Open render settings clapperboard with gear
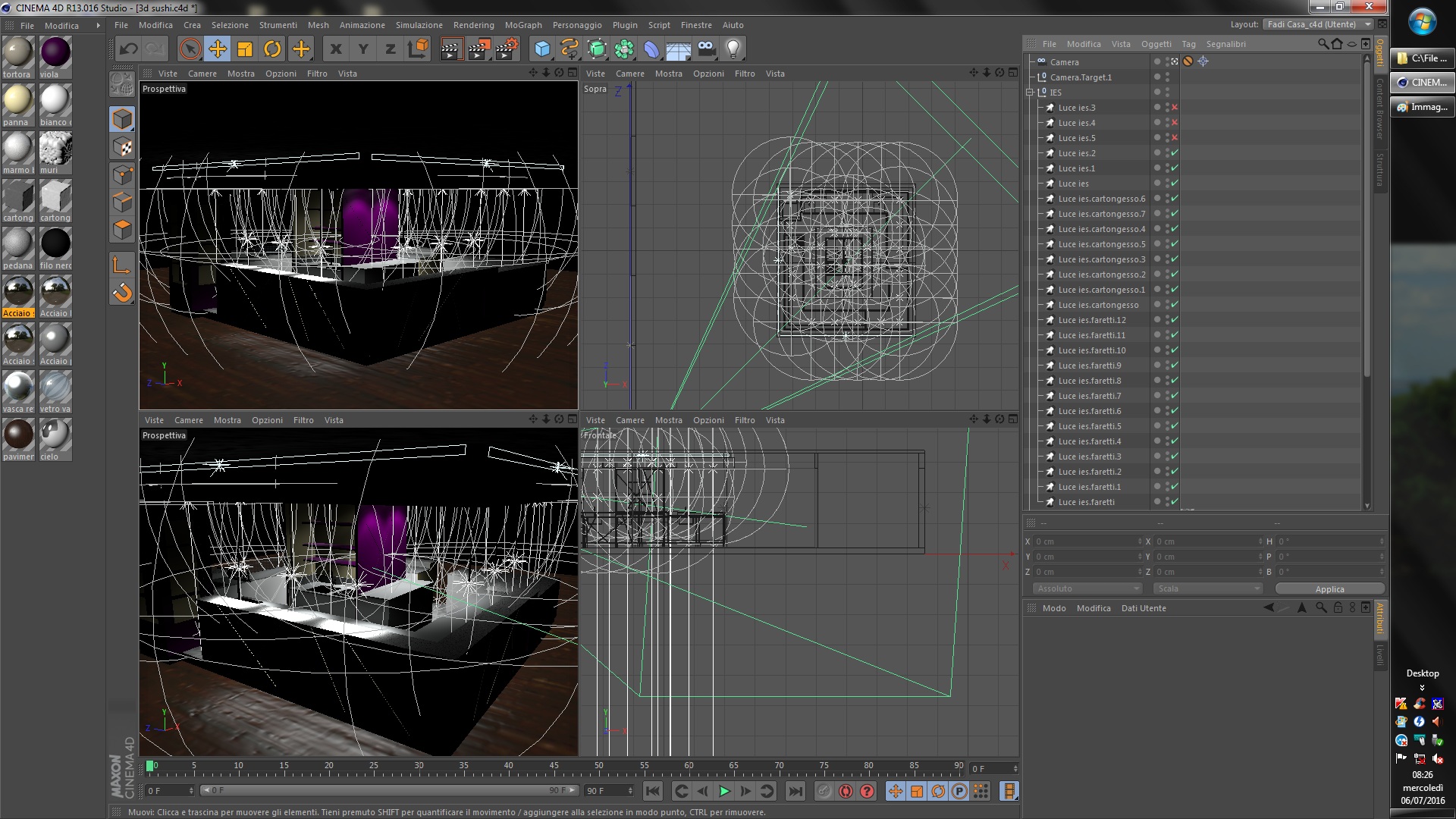The image size is (1456, 819). point(507,49)
